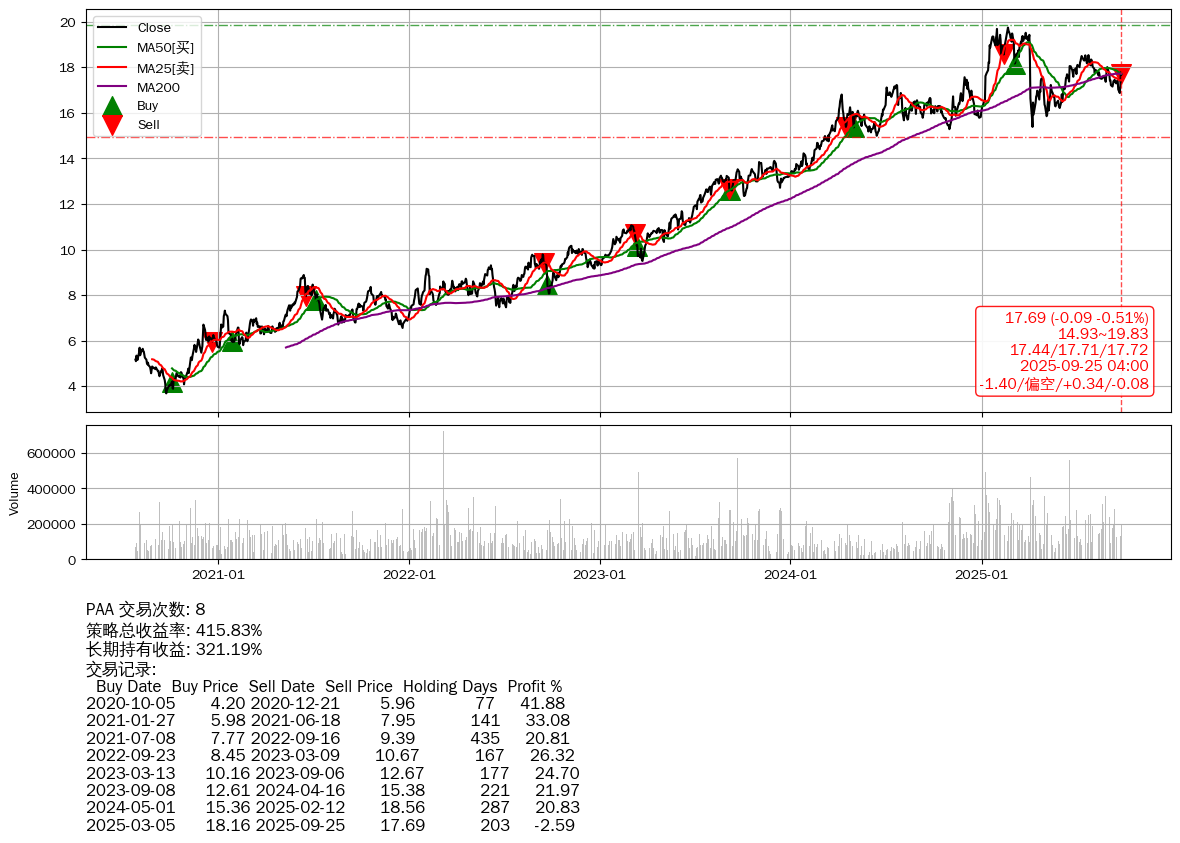Click the 2023-01 x-axis date label
Screen dimensions: 1180x843
[x=600, y=574]
